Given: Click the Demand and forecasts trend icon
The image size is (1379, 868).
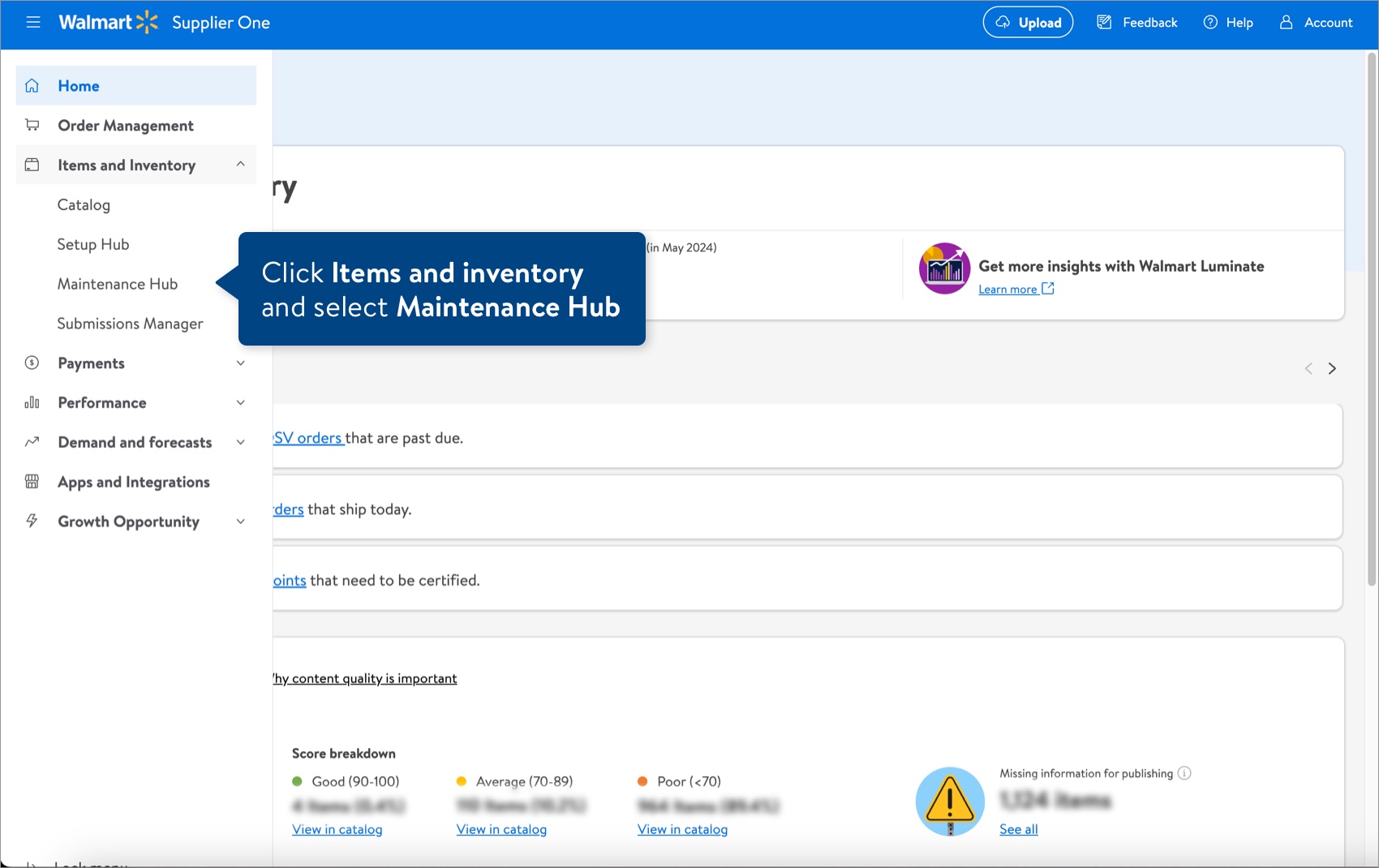Looking at the screenshot, I should pos(32,442).
